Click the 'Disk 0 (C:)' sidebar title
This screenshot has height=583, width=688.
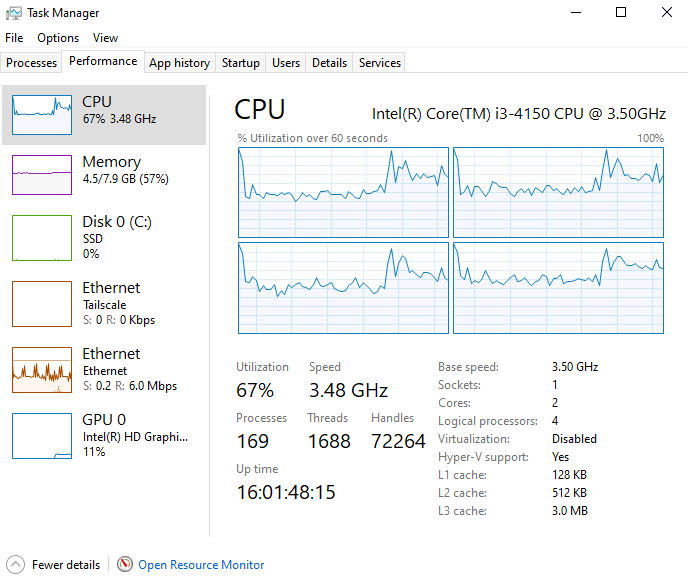pyautogui.click(x=117, y=222)
